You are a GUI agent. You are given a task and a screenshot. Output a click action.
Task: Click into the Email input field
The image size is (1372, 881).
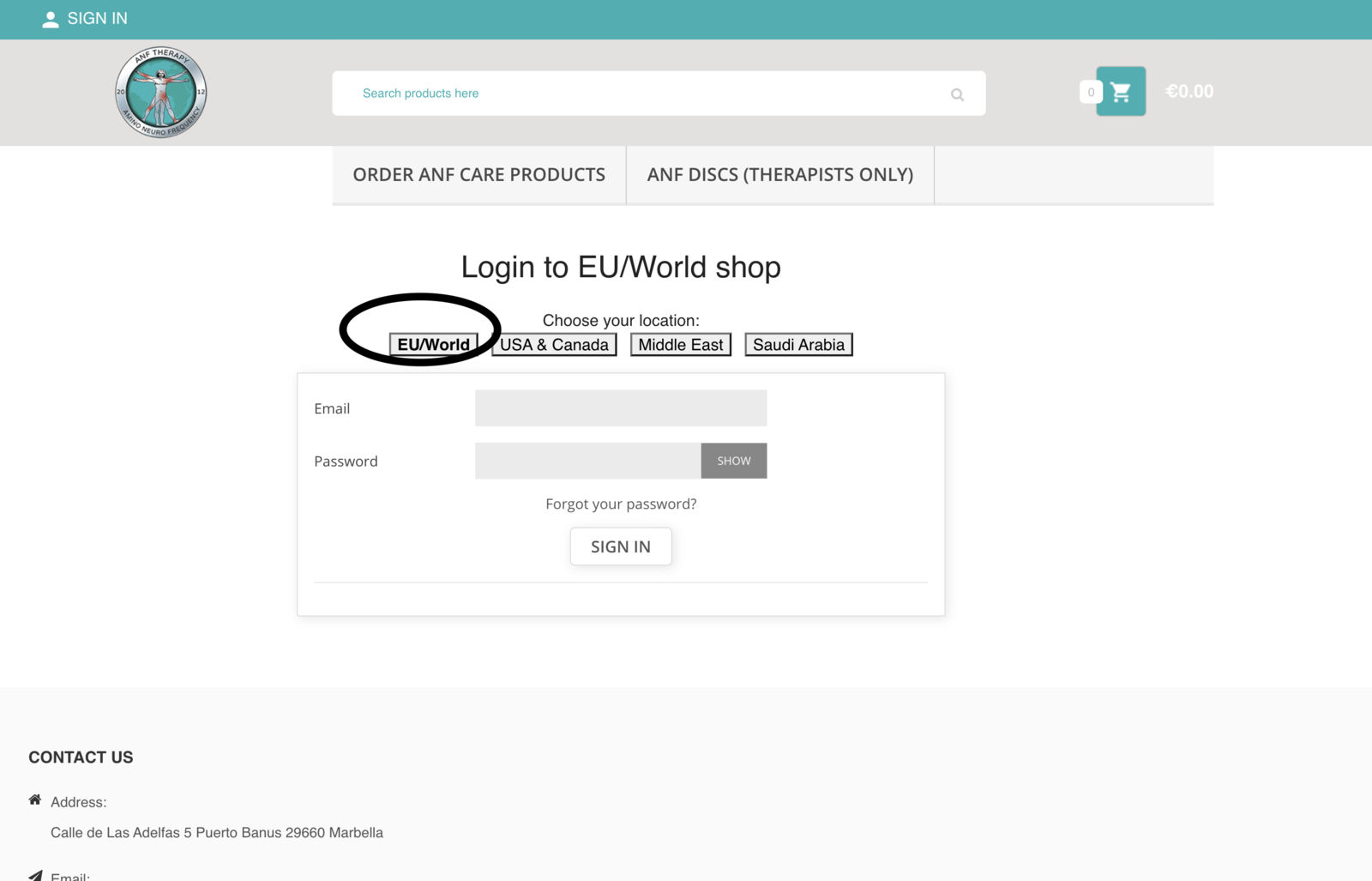(621, 408)
